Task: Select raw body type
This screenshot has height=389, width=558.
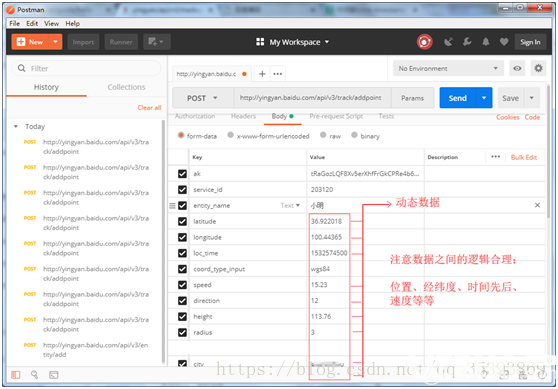Action: [x=323, y=135]
